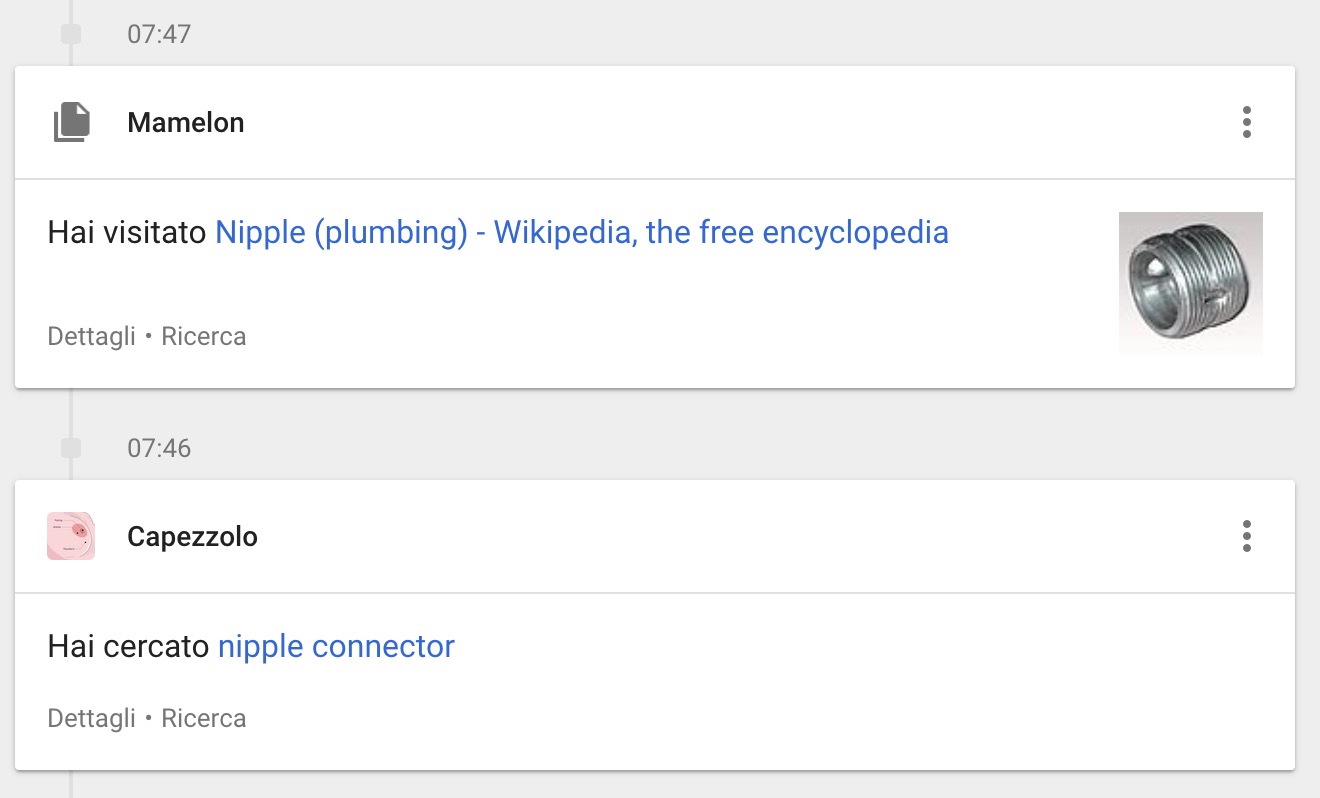Open the three-dot menu on Mamelon card
The height and width of the screenshot is (798, 1320).
(1246, 122)
